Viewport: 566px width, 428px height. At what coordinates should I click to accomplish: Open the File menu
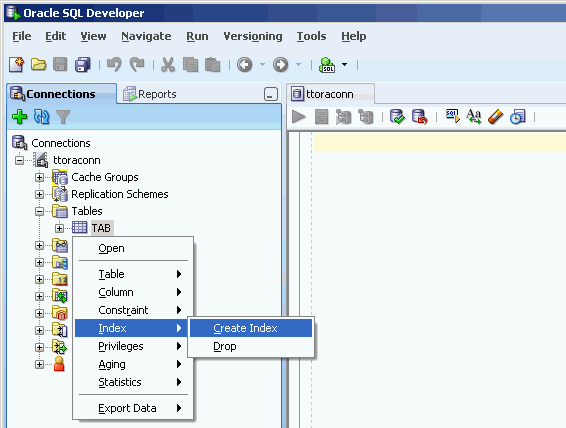pyautogui.click(x=22, y=36)
